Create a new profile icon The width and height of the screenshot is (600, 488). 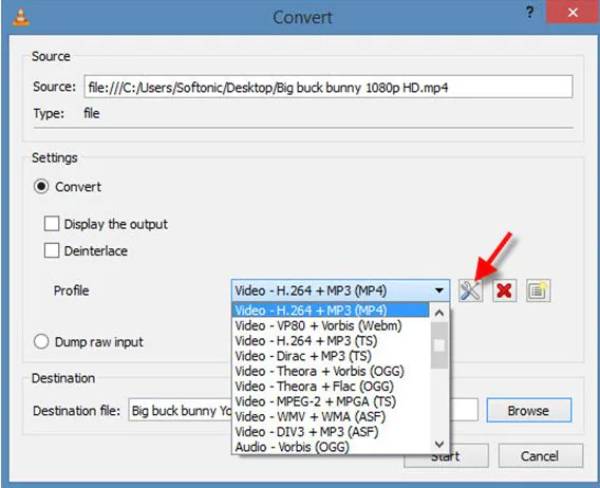[538, 291]
